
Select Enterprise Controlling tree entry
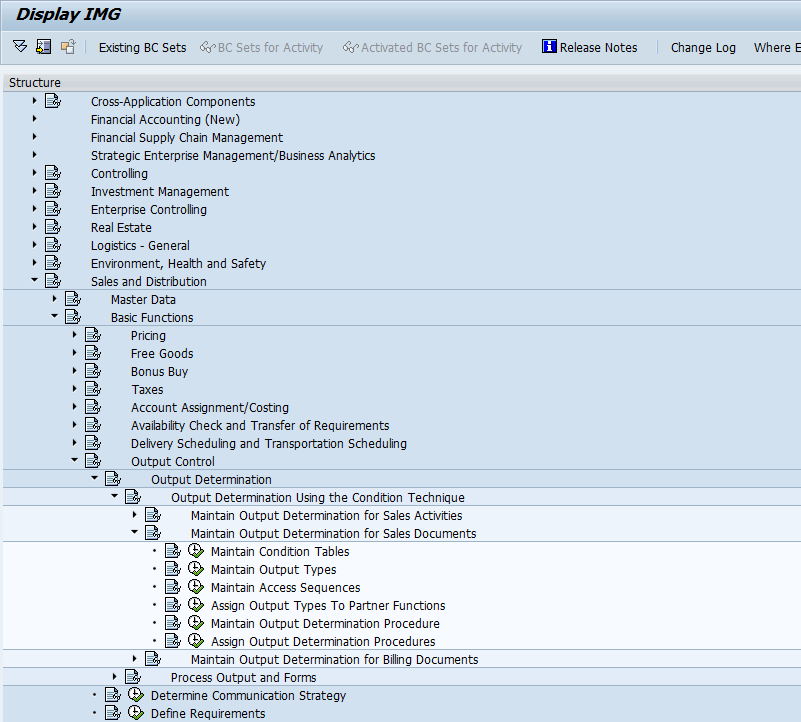pos(149,209)
